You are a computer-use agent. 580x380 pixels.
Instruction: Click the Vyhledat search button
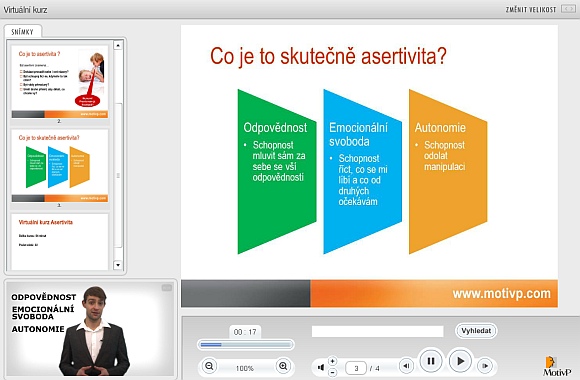coord(476,331)
